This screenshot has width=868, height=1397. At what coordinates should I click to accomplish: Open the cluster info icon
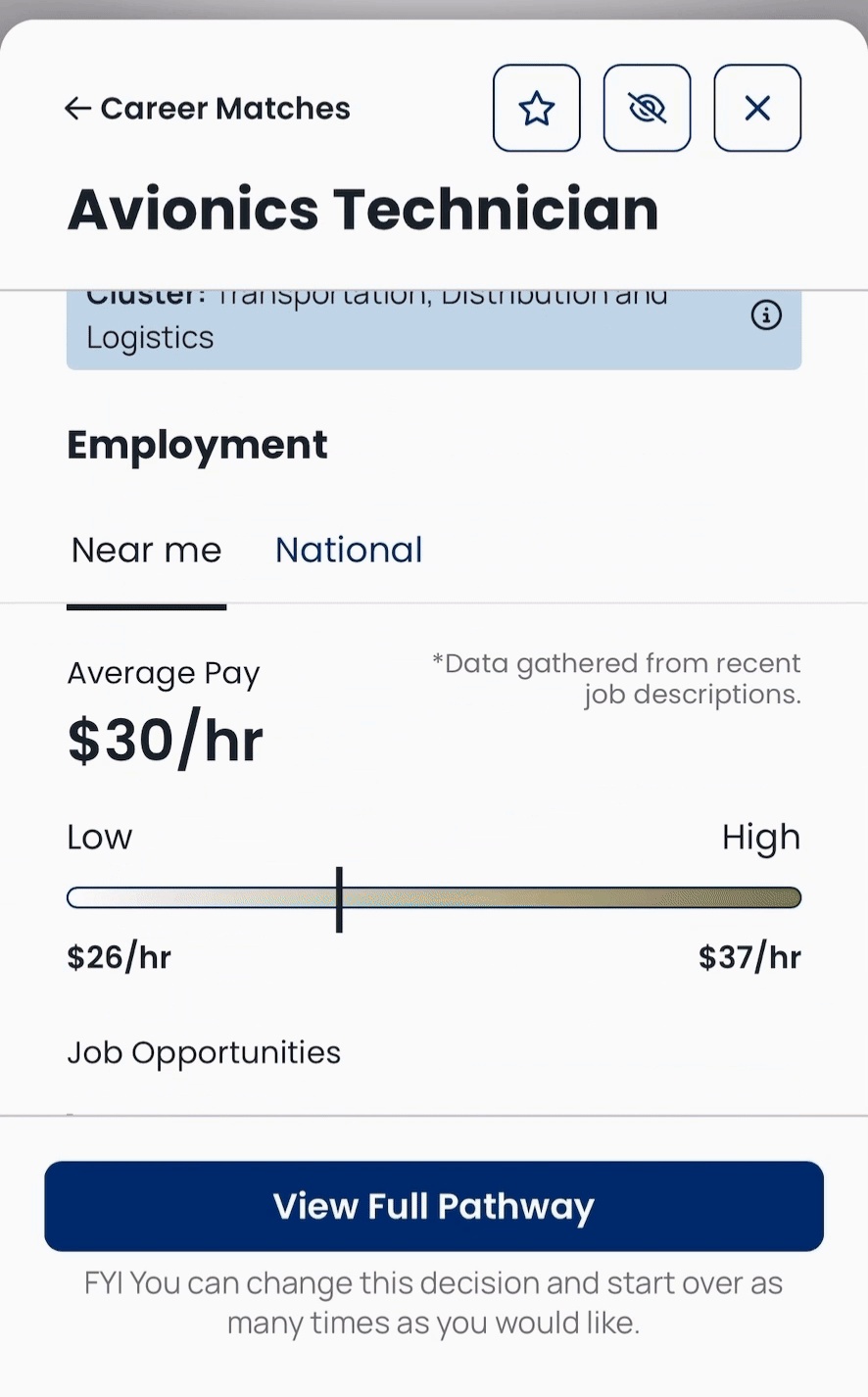[x=766, y=314]
